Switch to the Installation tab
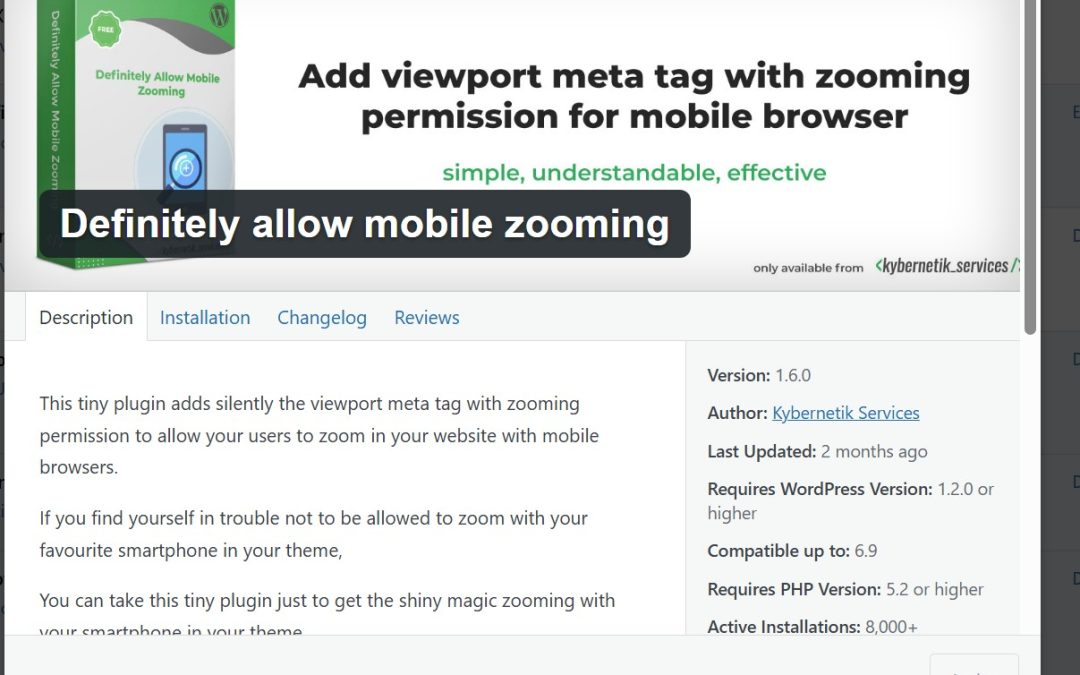 point(205,317)
